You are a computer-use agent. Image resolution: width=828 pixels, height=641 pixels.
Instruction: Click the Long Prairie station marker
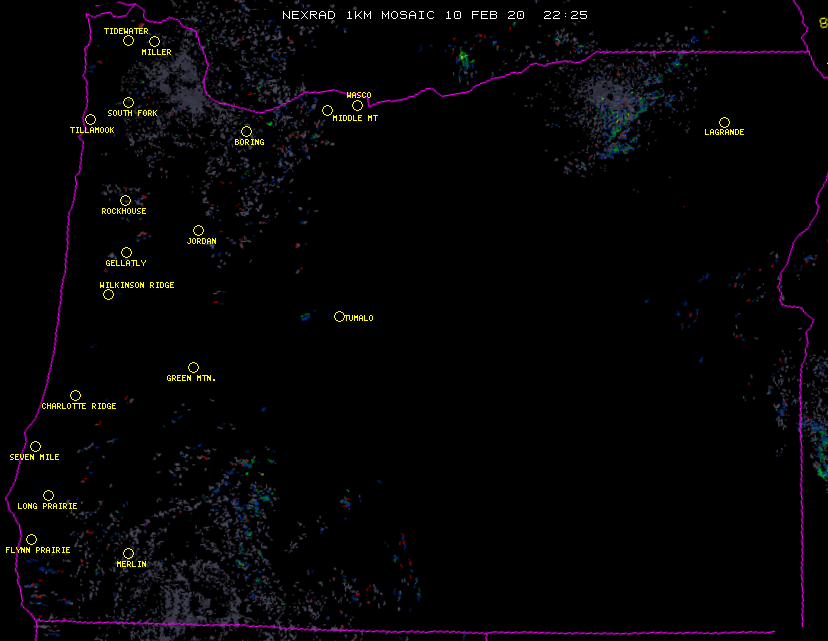[48, 496]
